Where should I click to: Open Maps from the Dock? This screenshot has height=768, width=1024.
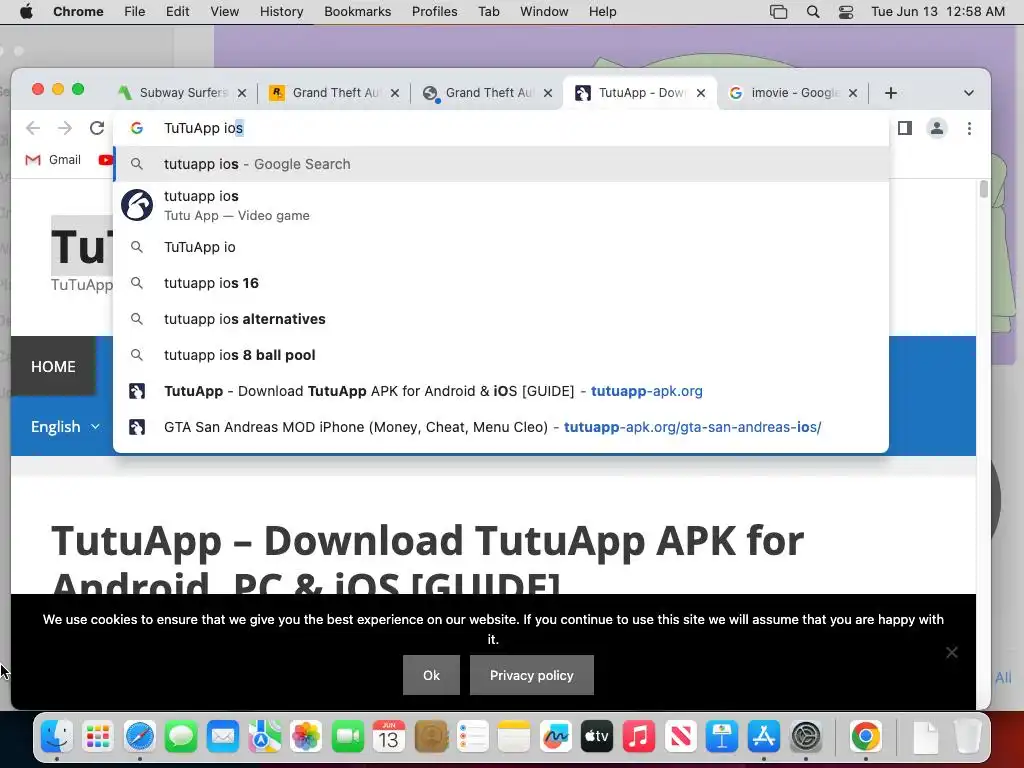click(264, 737)
